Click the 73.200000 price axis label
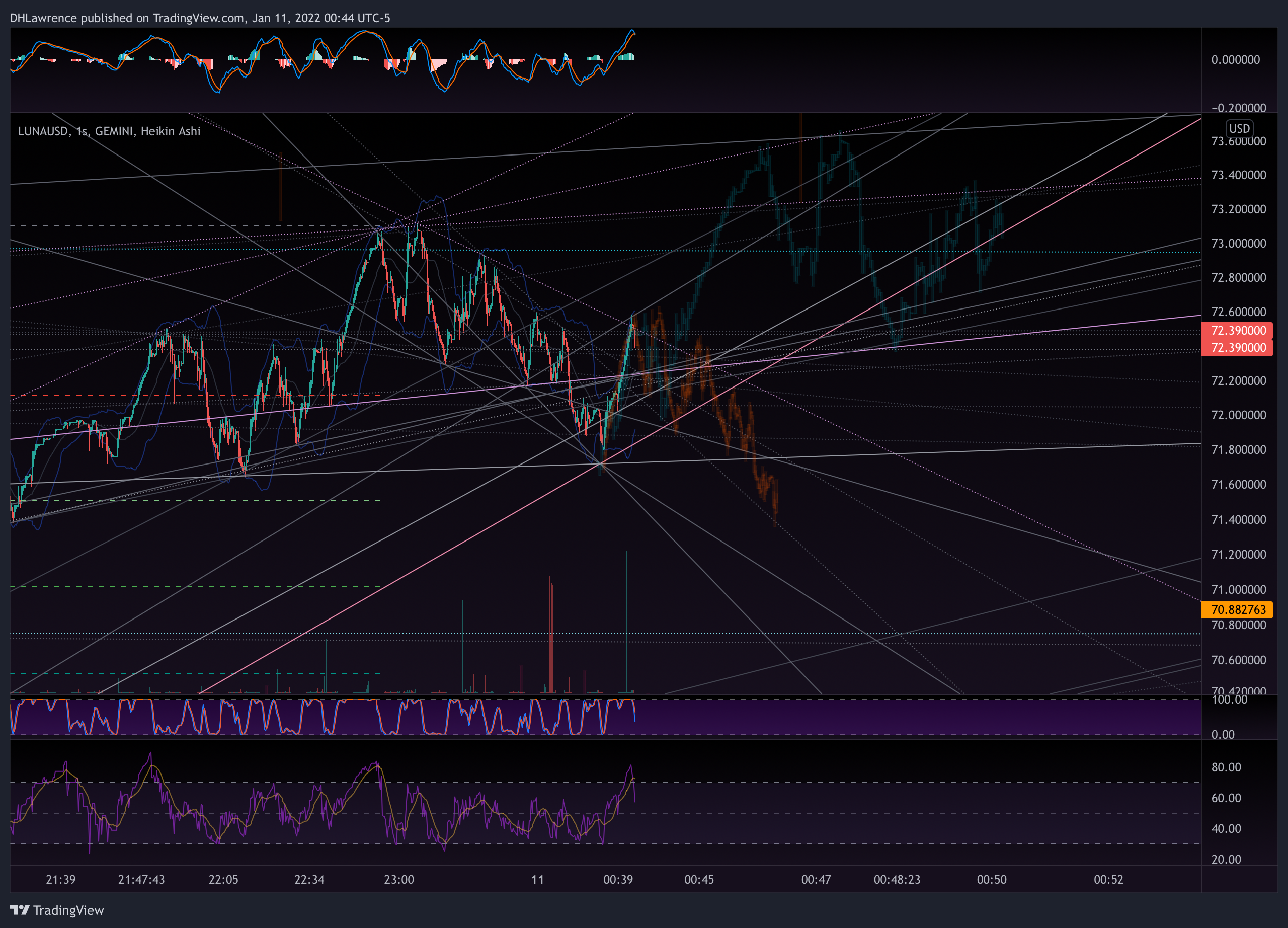Viewport: 1288px width, 928px height. (x=1239, y=209)
